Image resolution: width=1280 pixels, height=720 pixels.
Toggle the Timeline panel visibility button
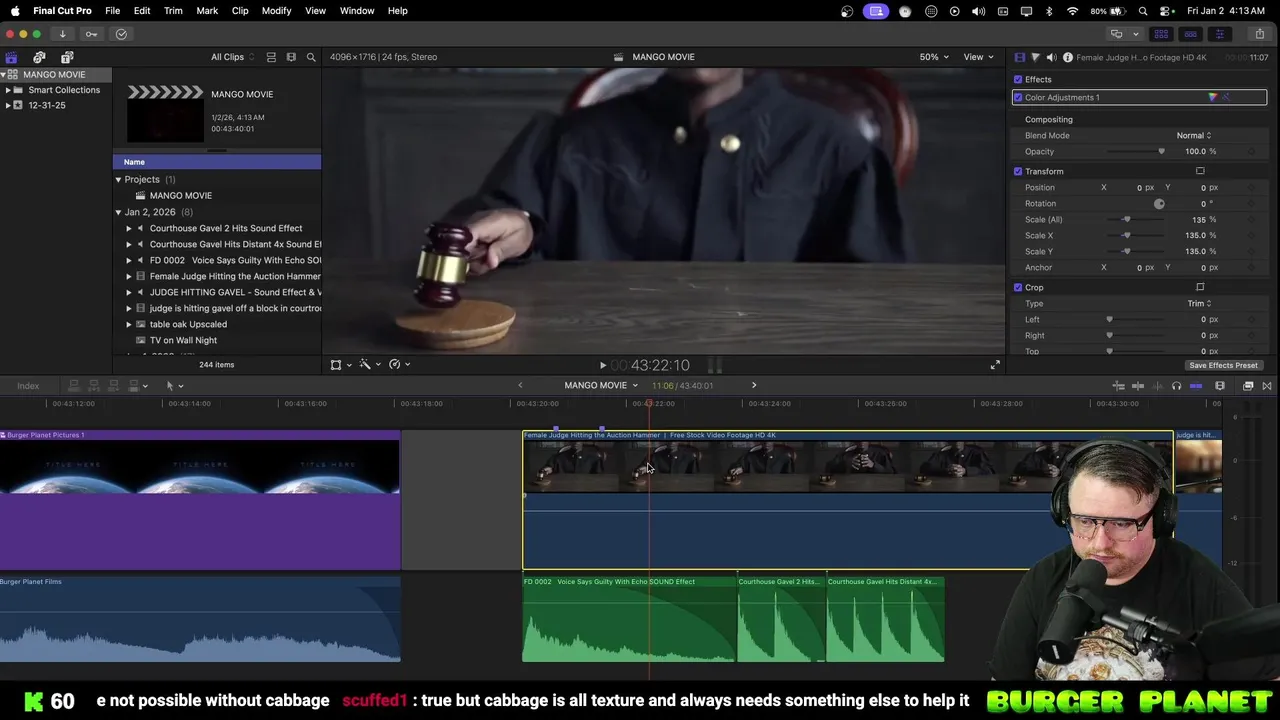1190,34
